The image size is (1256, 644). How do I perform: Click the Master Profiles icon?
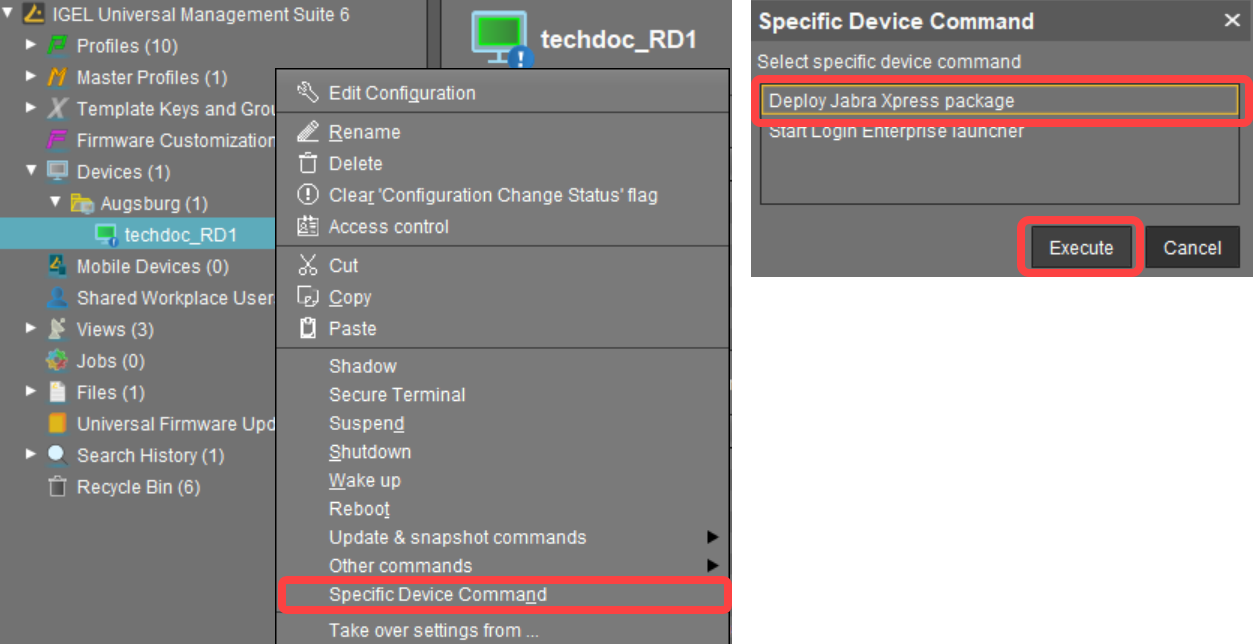pos(58,78)
